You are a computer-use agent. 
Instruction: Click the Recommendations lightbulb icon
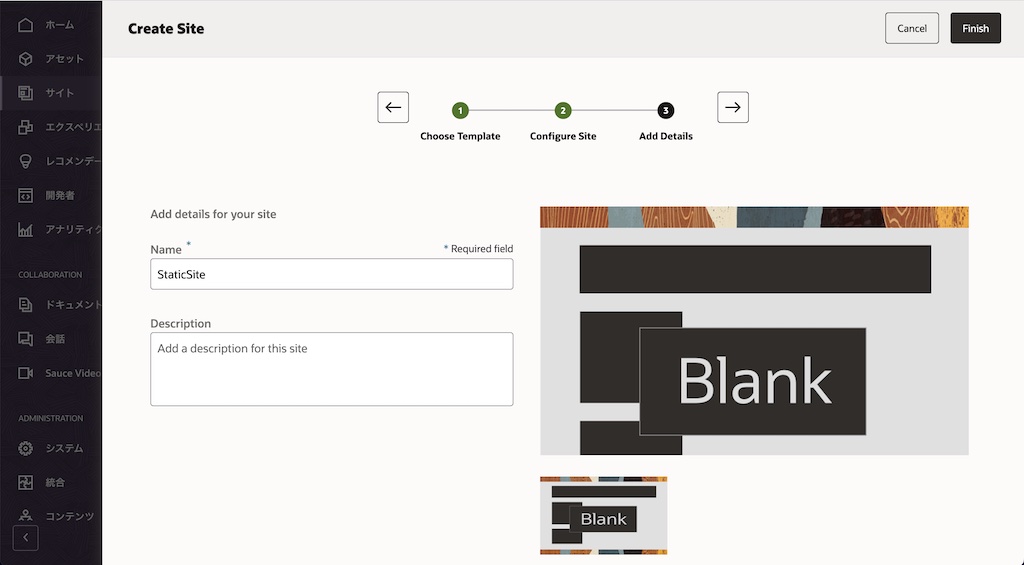(x=26, y=161)
